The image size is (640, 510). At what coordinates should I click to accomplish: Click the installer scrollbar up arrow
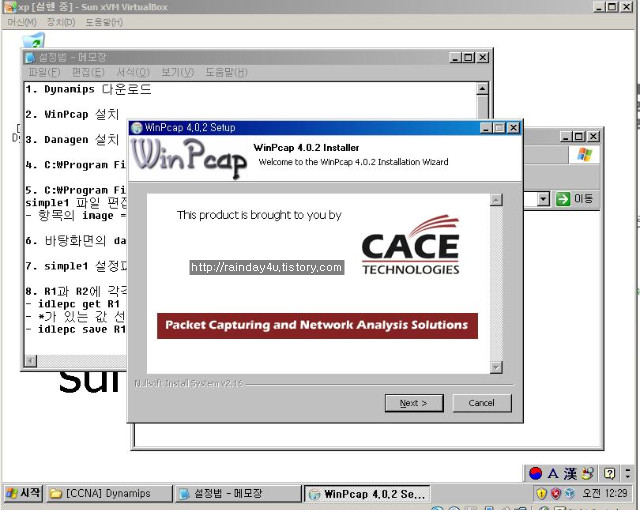496,200
